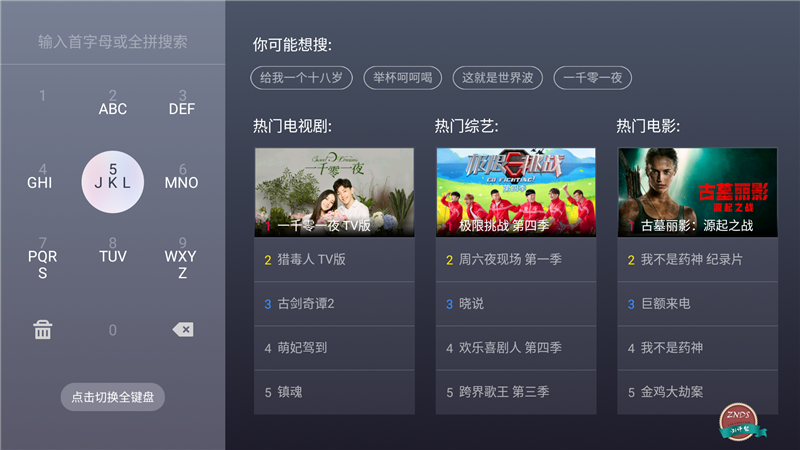Focus the pinyin search input field
Image resolution: width=800 pixels, height=450 pixels.
113,42
